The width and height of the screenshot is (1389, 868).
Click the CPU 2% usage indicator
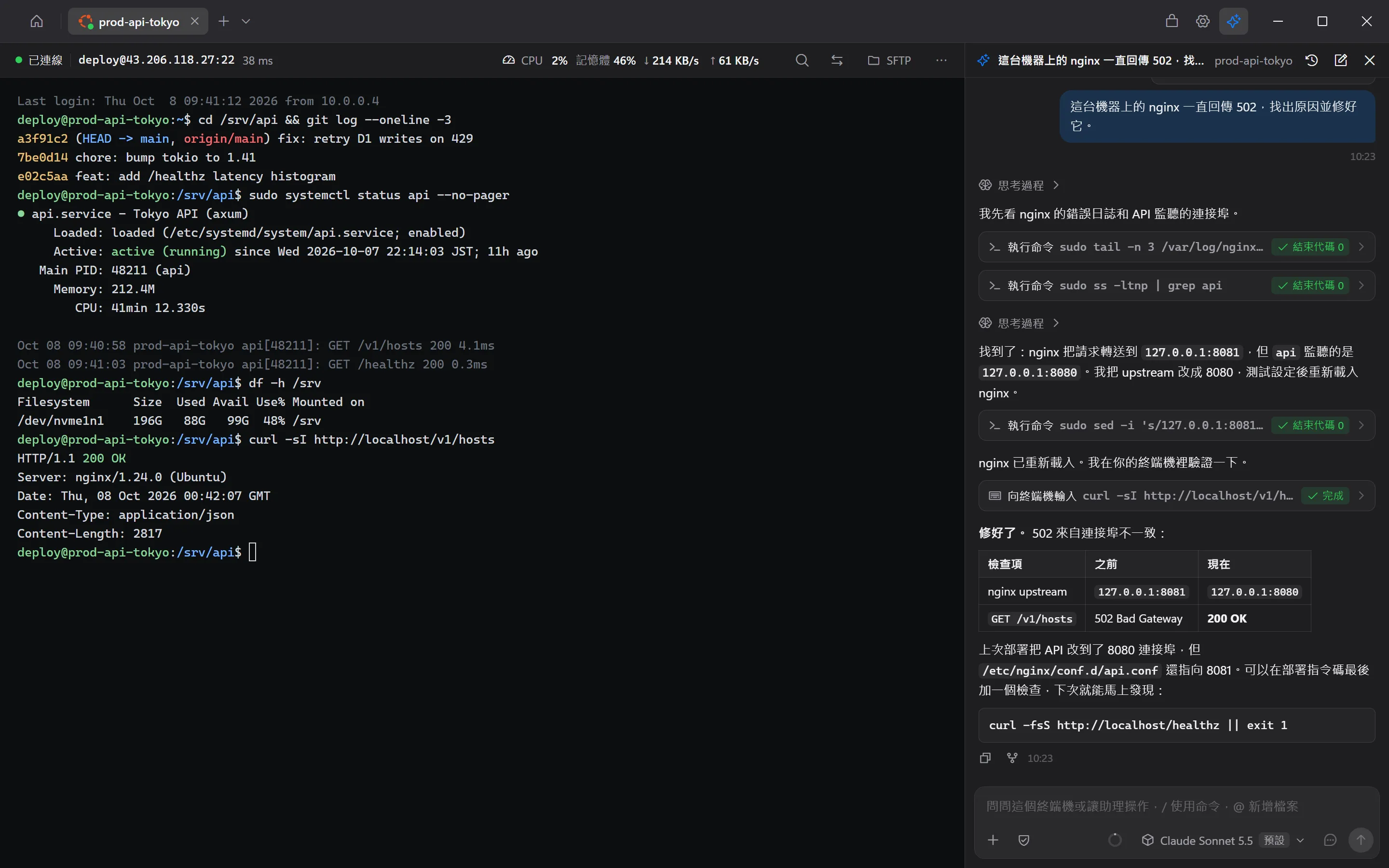coord(535,60)
